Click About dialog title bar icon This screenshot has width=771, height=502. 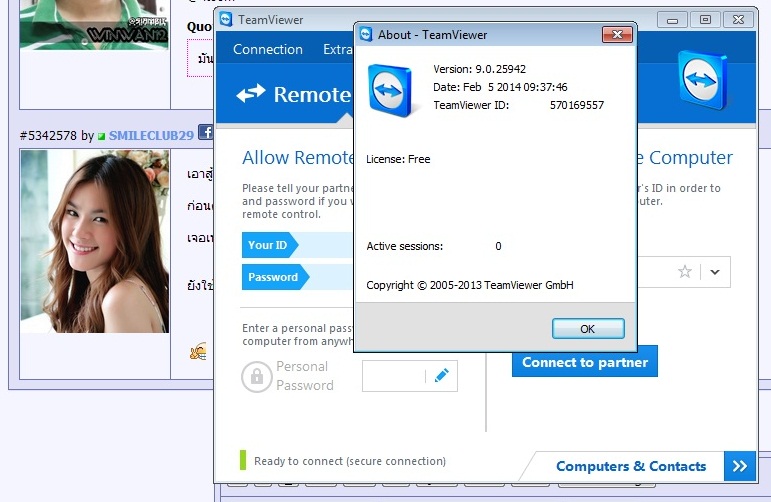pos(366,34)
